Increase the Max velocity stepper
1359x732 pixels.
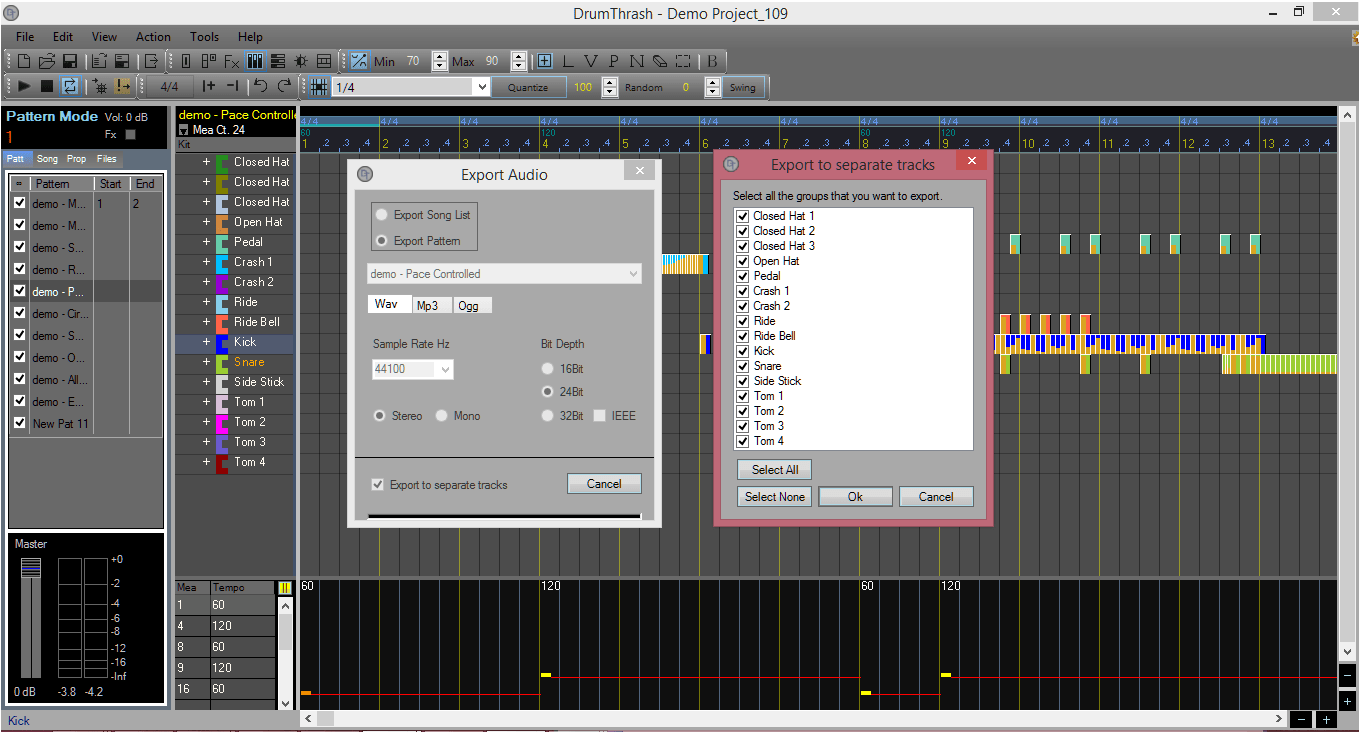pos(518,56)
